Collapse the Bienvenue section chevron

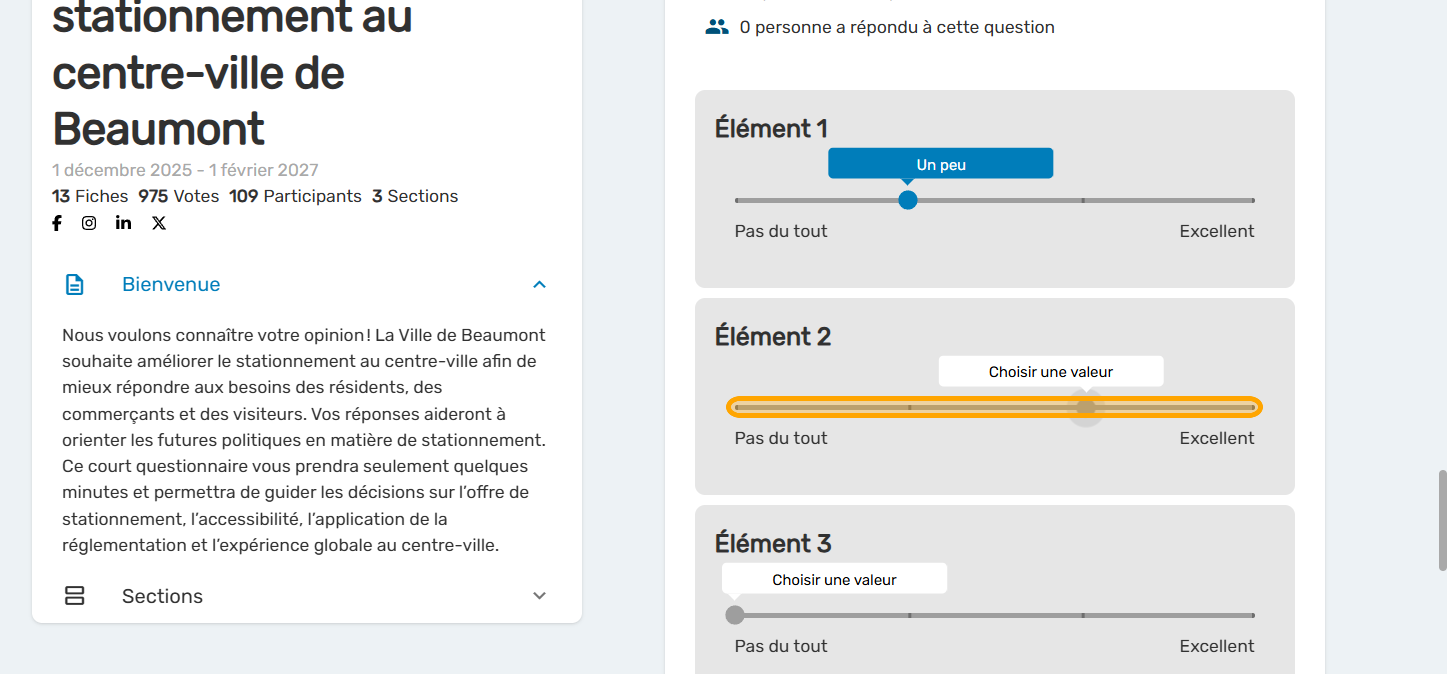(x=539, y=285)
